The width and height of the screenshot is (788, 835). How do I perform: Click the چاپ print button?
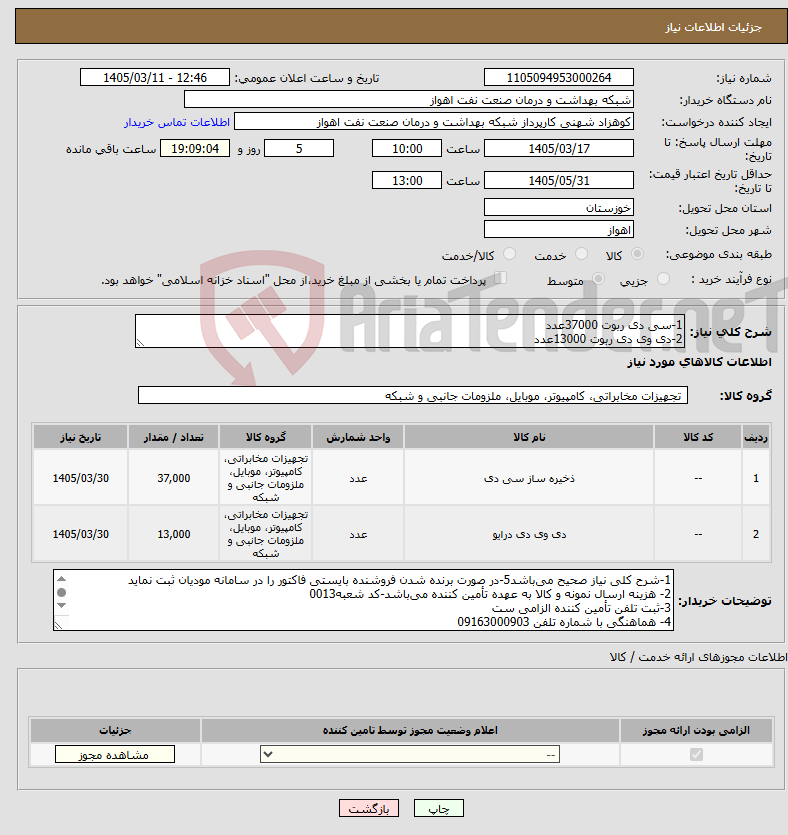(439, 808)
